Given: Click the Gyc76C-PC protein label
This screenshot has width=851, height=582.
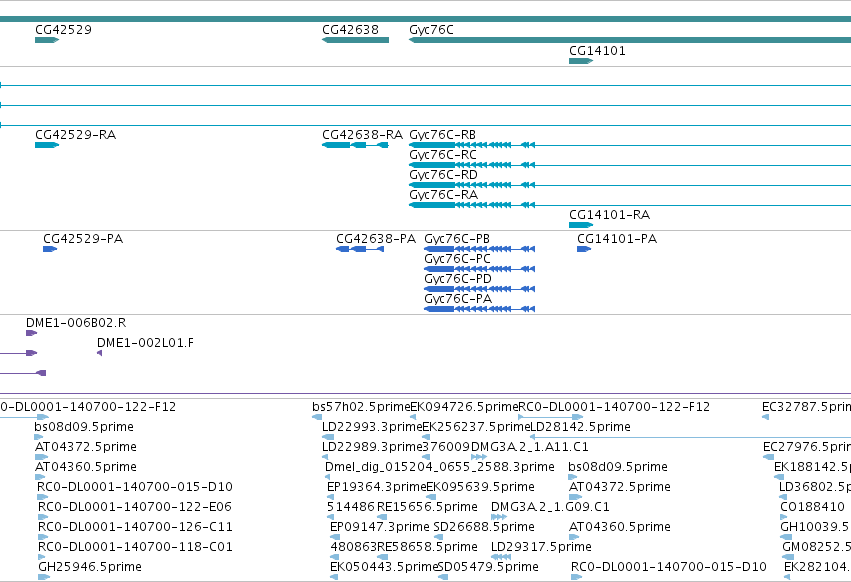Looking at the screenshot, I should (458, 259).
